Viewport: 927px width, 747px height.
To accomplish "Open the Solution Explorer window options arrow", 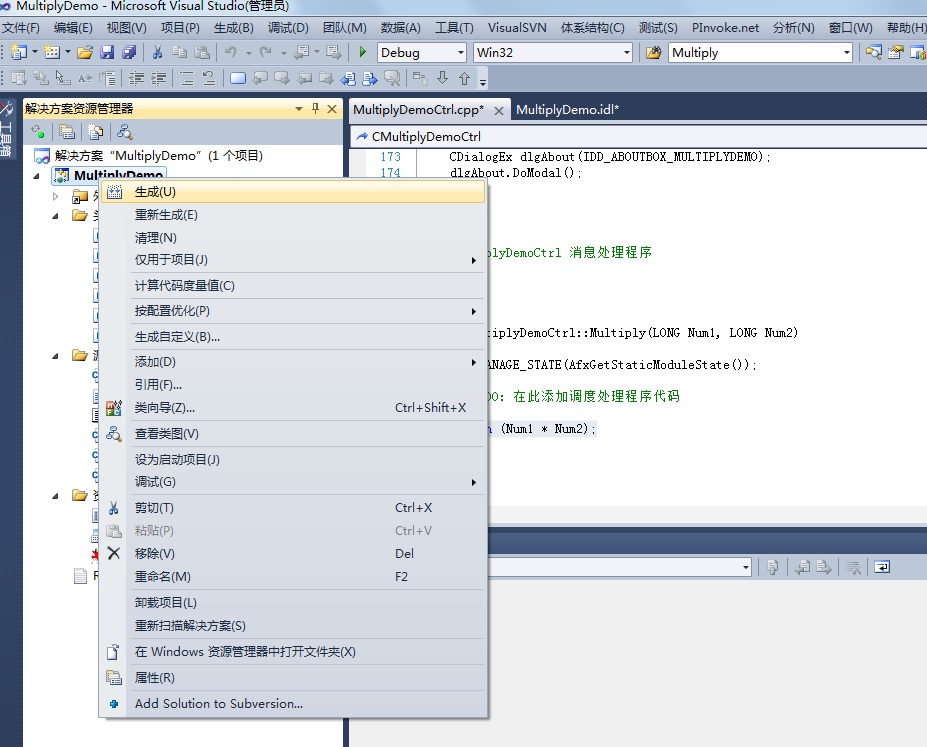I will 299,109.
